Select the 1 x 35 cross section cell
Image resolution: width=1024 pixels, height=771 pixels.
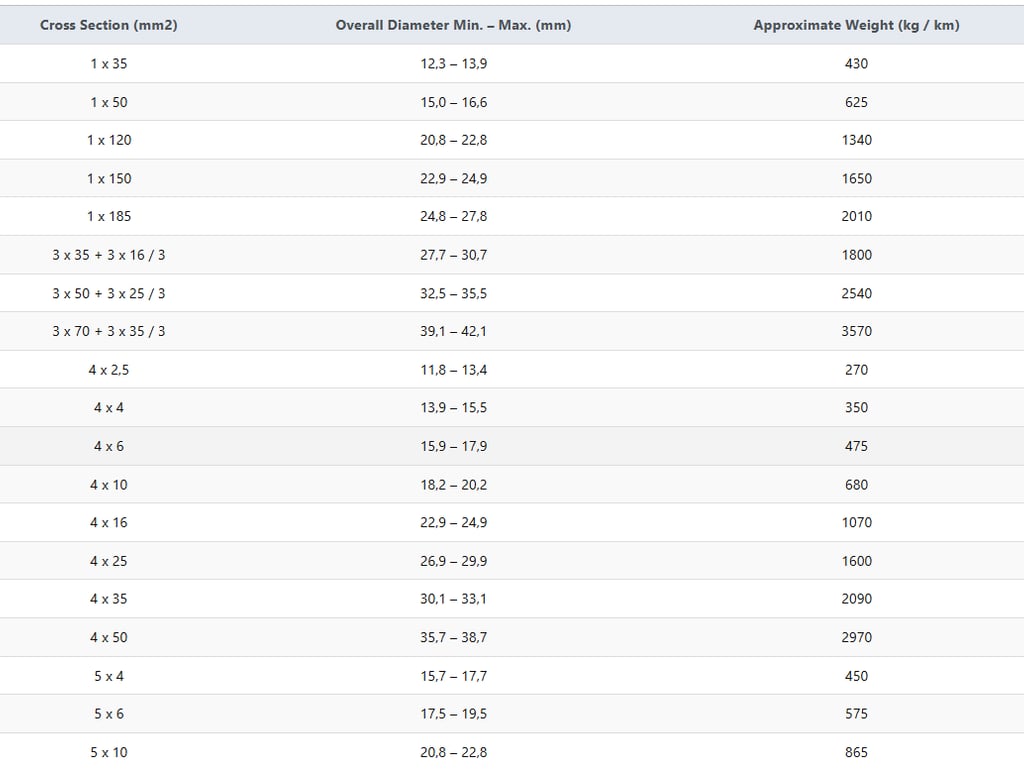(109, 63)
